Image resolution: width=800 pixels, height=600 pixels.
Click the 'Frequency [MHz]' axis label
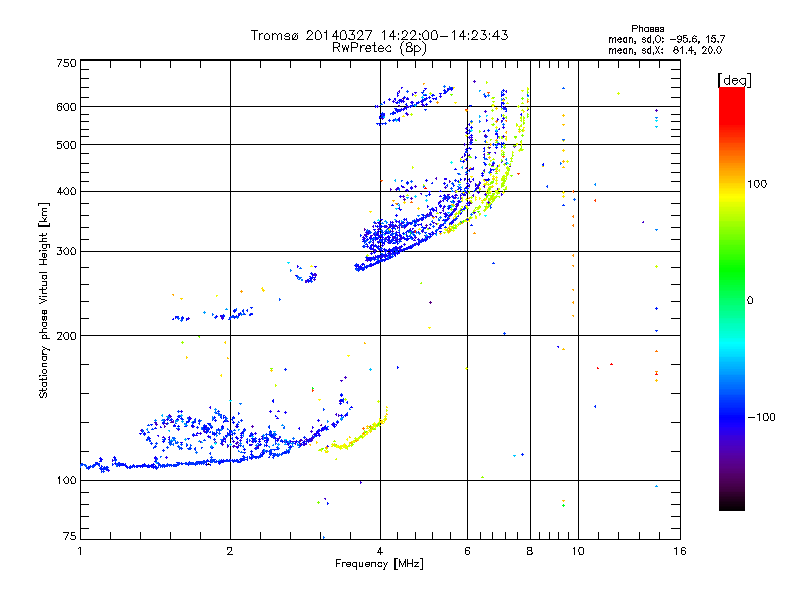coord(379,564)
